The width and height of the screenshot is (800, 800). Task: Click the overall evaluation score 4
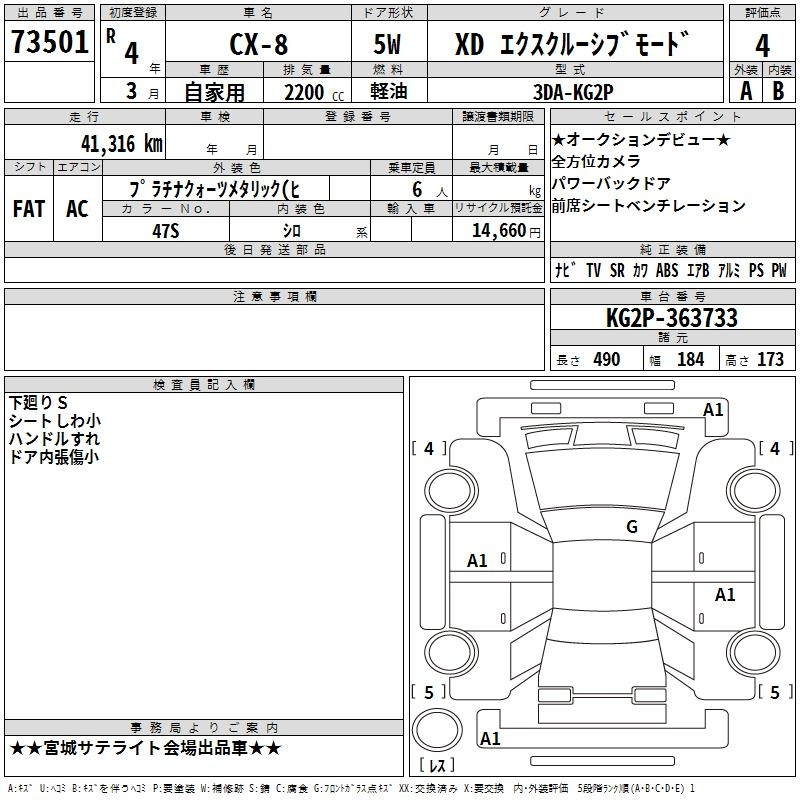pyautogui.click(x=762, y=45)
